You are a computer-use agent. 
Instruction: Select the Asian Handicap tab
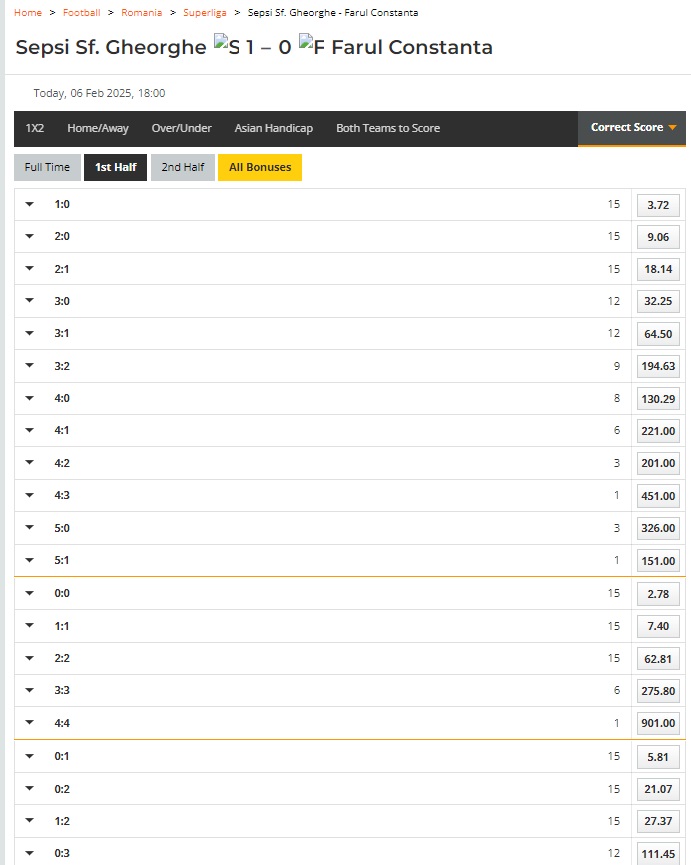coord(273,129)
